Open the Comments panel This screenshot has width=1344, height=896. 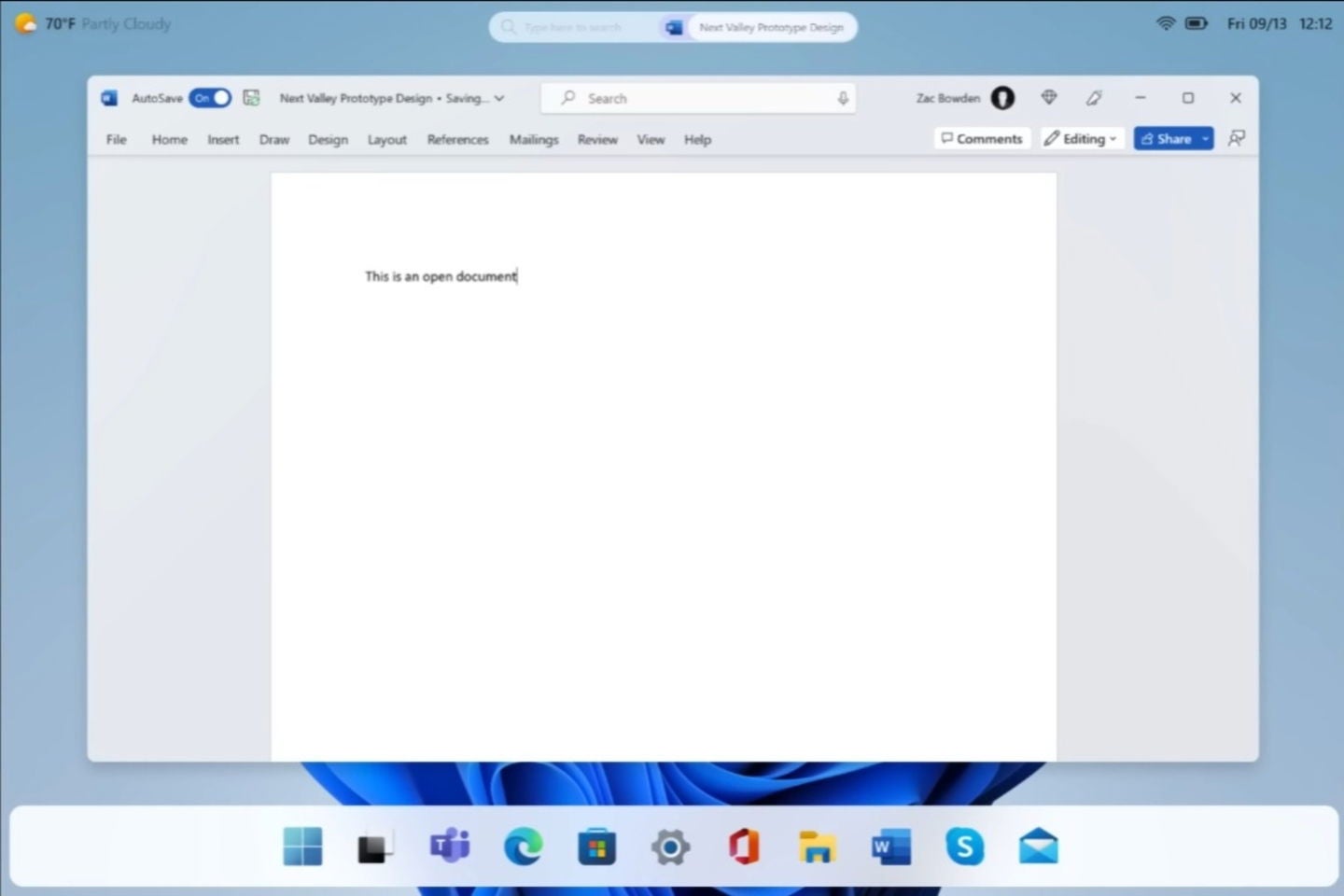coord(982,138)
